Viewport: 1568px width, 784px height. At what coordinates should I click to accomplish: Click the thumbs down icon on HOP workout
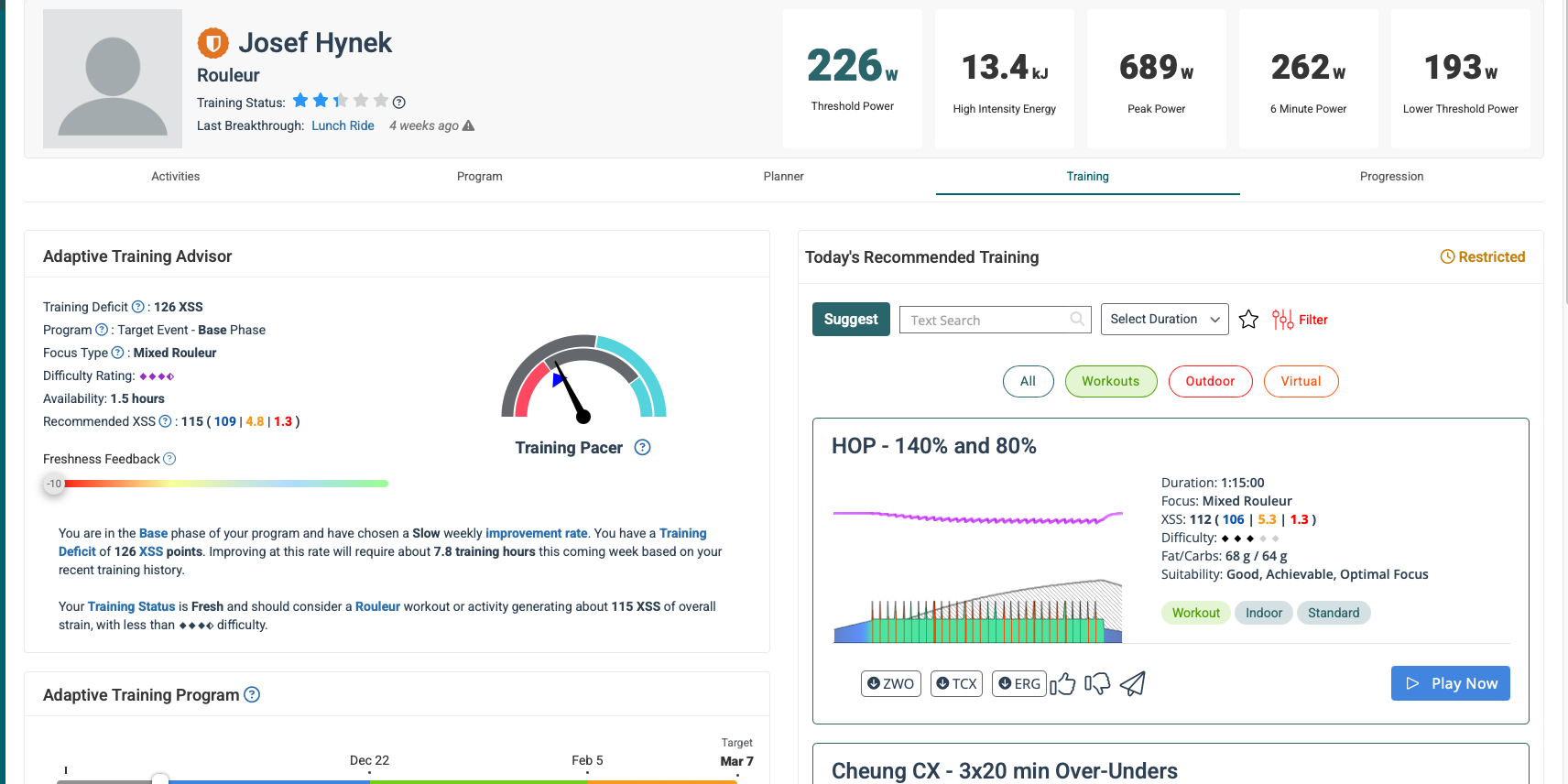[x=1097, y=684]
